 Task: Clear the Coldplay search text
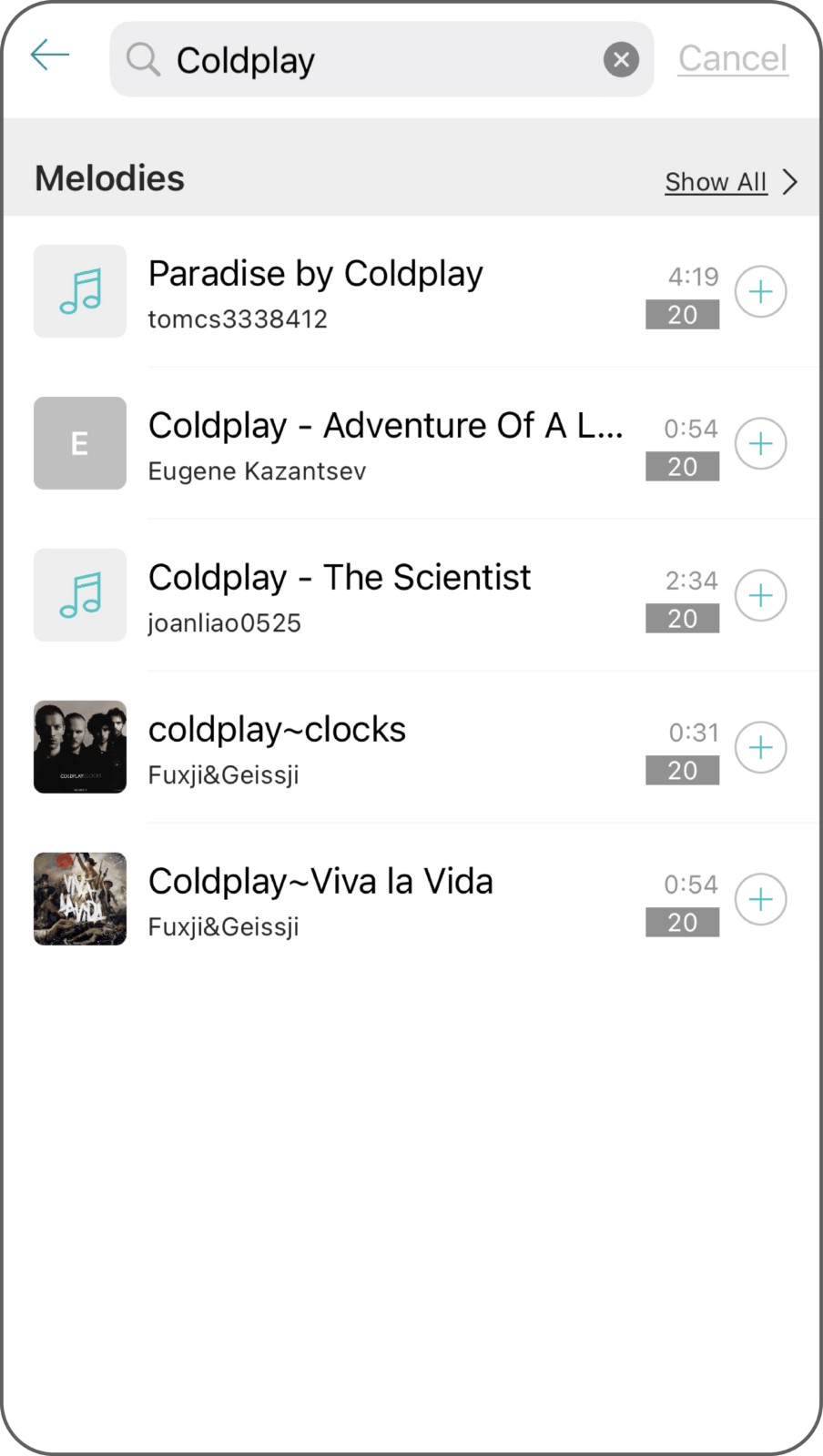click(621, 60)
